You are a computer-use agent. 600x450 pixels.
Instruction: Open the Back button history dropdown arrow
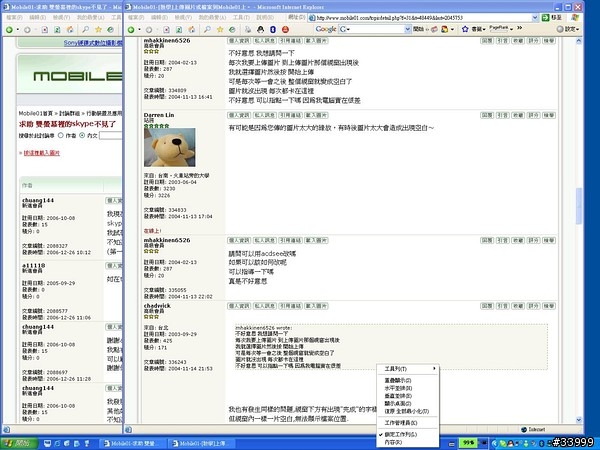point(139,29)
